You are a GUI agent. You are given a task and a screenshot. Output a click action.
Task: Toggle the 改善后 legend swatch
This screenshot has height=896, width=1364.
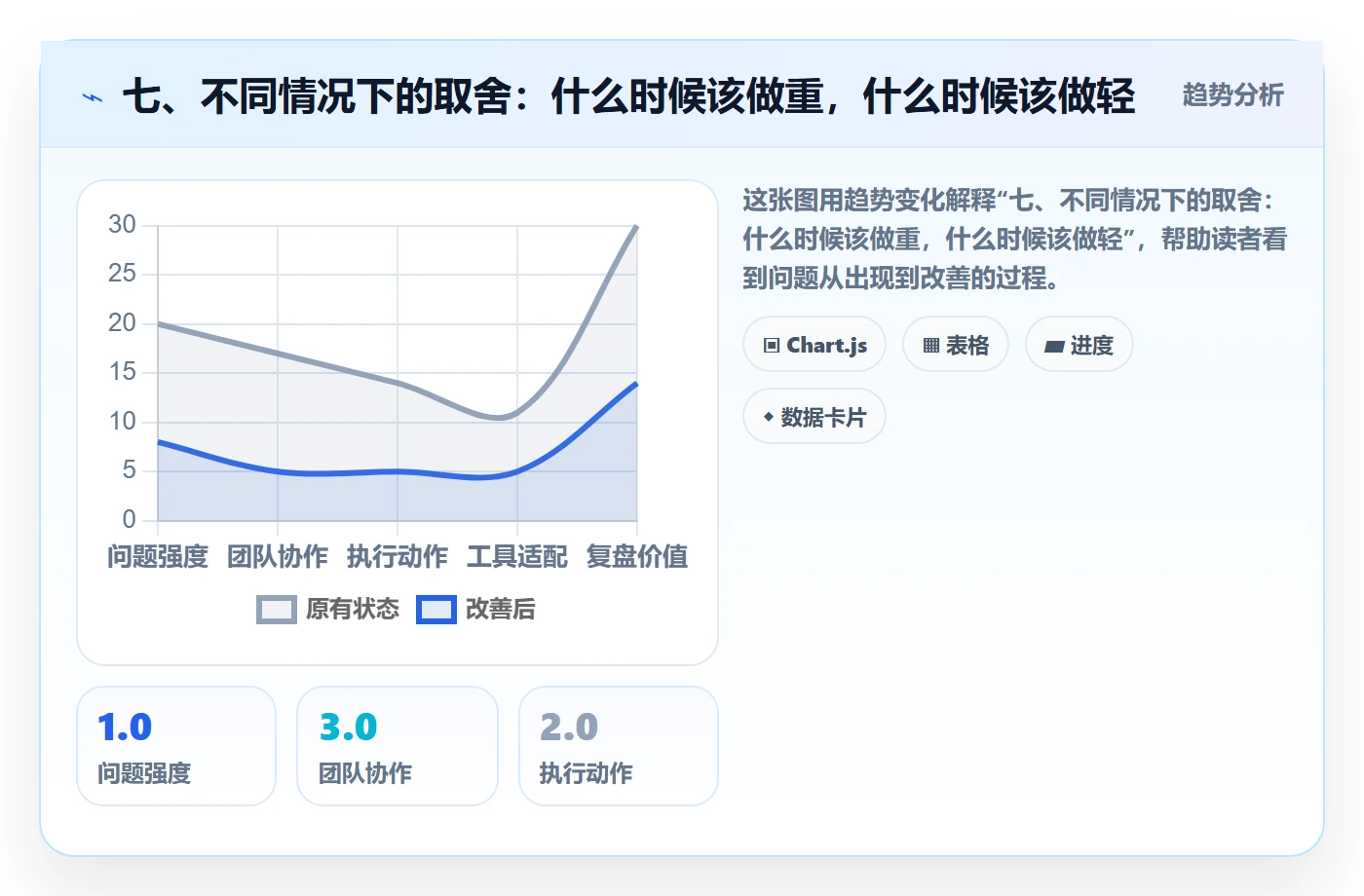(x=436, y=610)
